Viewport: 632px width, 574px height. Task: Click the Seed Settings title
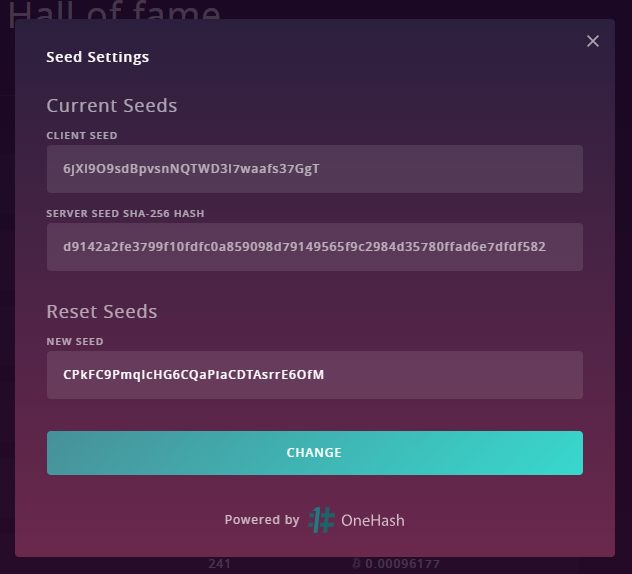98,57
